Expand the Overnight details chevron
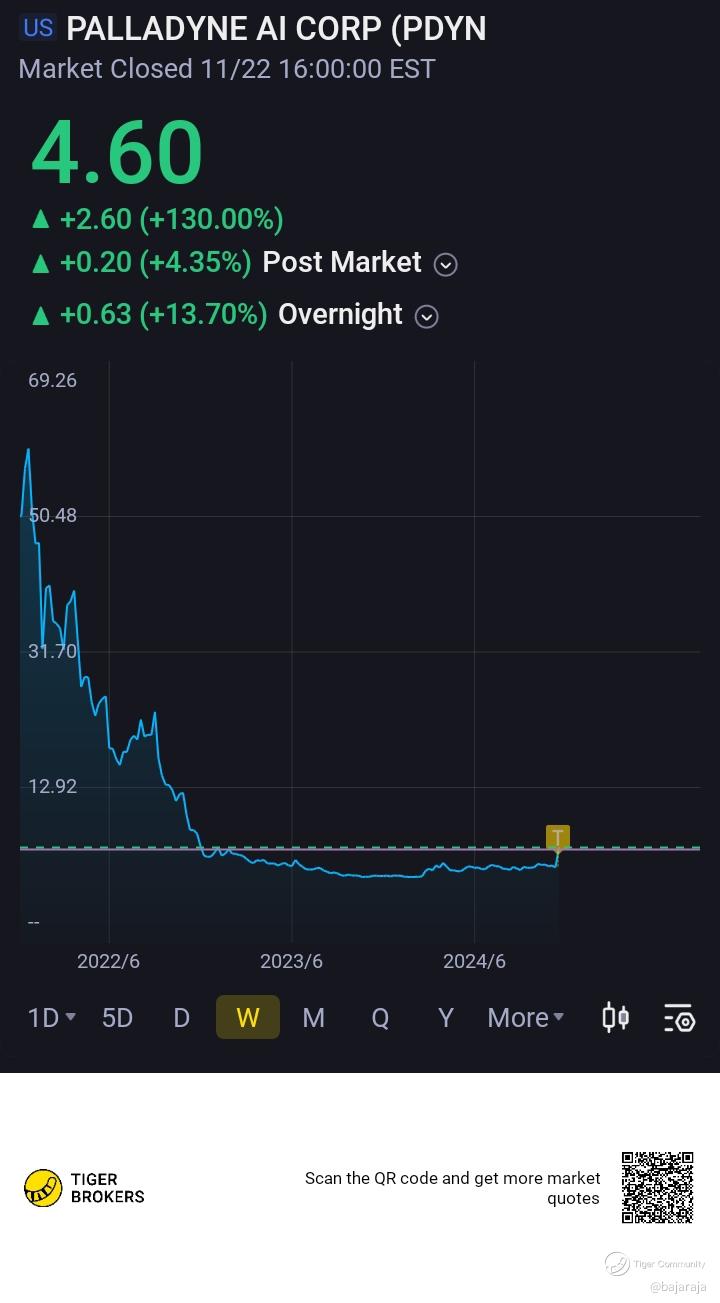This screenshot has height=1303, width=720. point(426,316)
